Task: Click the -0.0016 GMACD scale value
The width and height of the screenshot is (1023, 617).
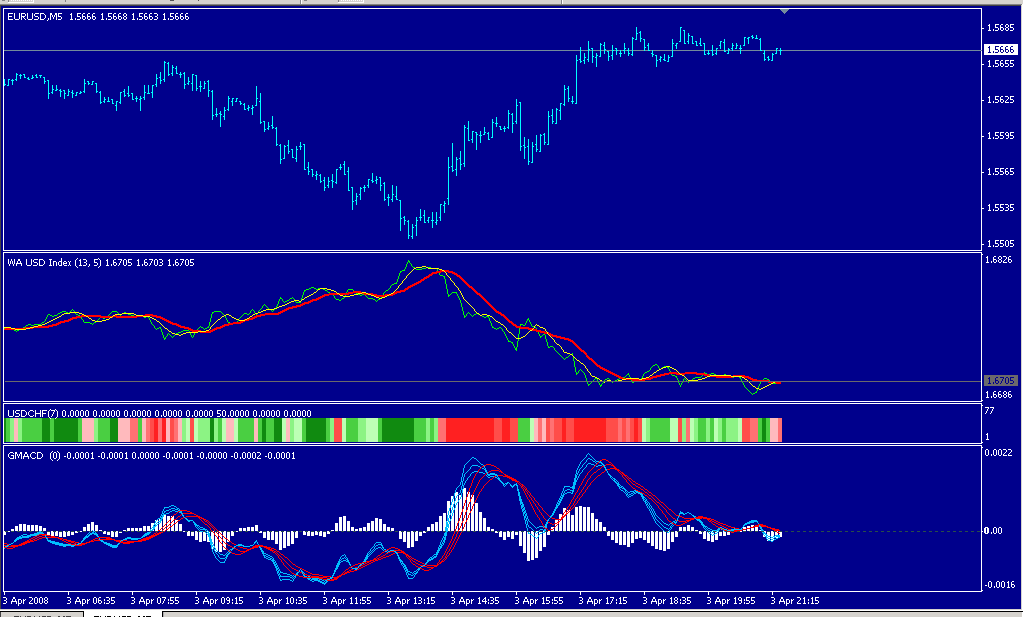Action: pos(999,585)
